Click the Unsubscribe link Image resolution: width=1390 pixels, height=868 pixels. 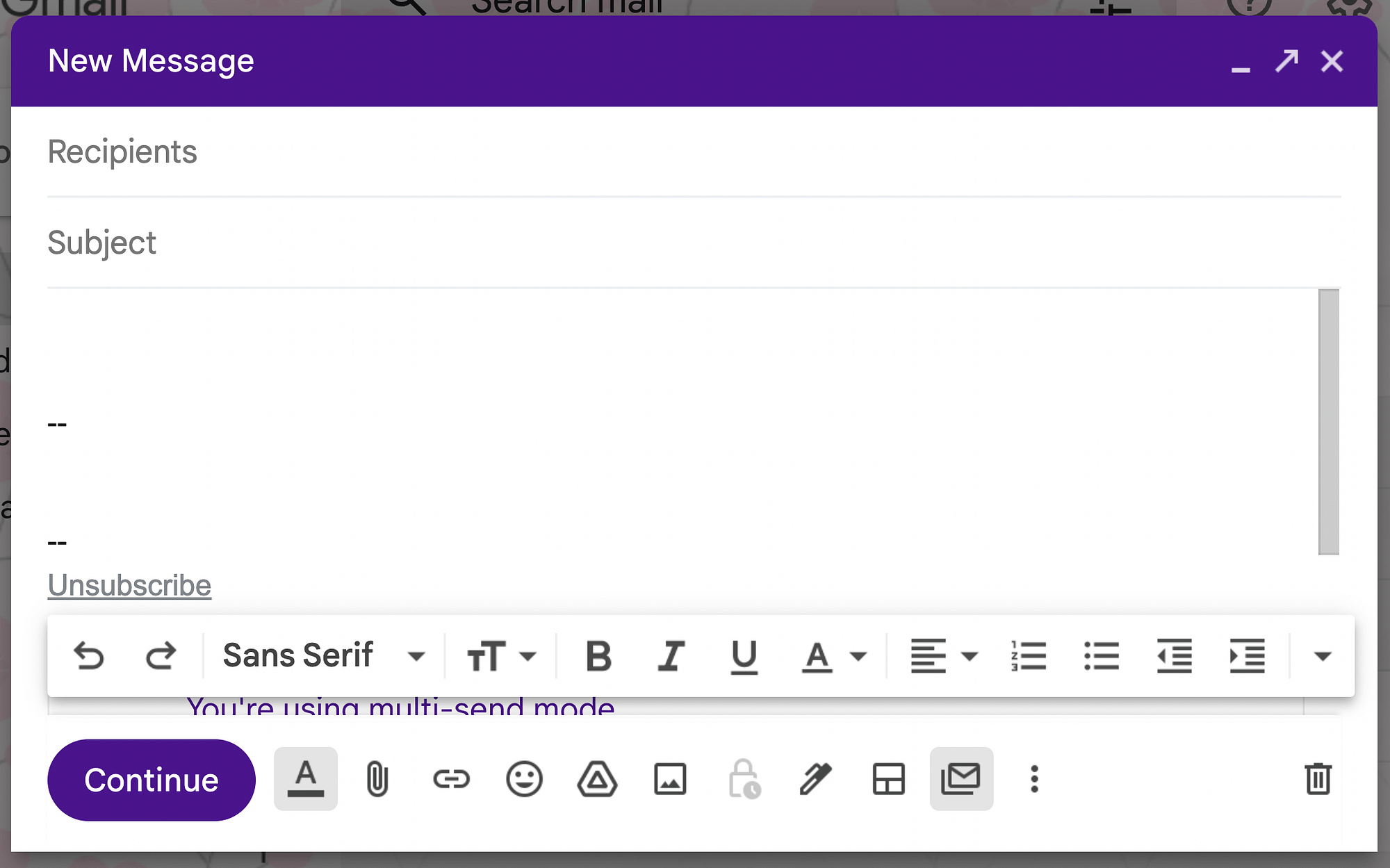(129, 585)
